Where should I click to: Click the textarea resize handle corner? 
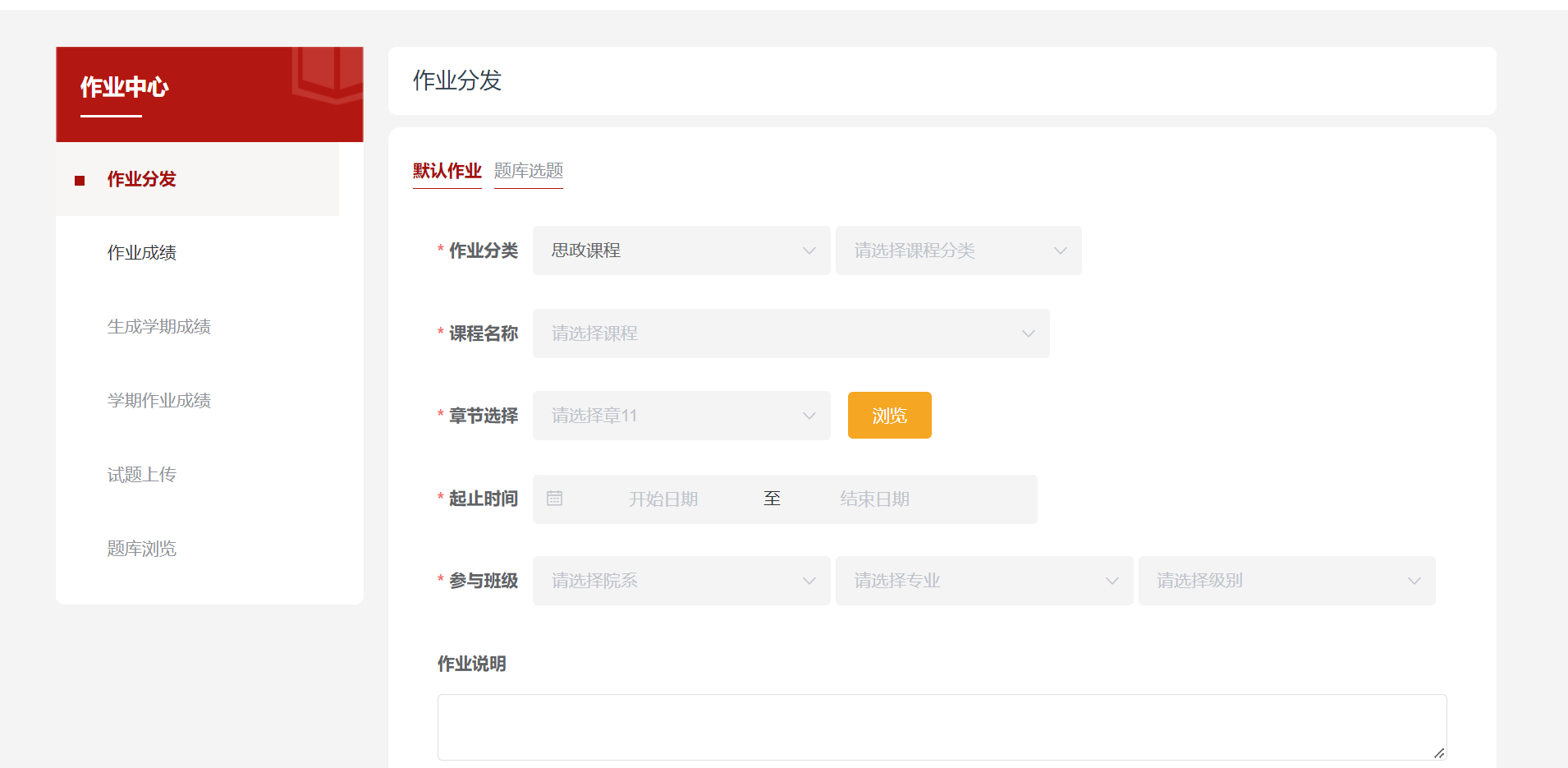1439,753
